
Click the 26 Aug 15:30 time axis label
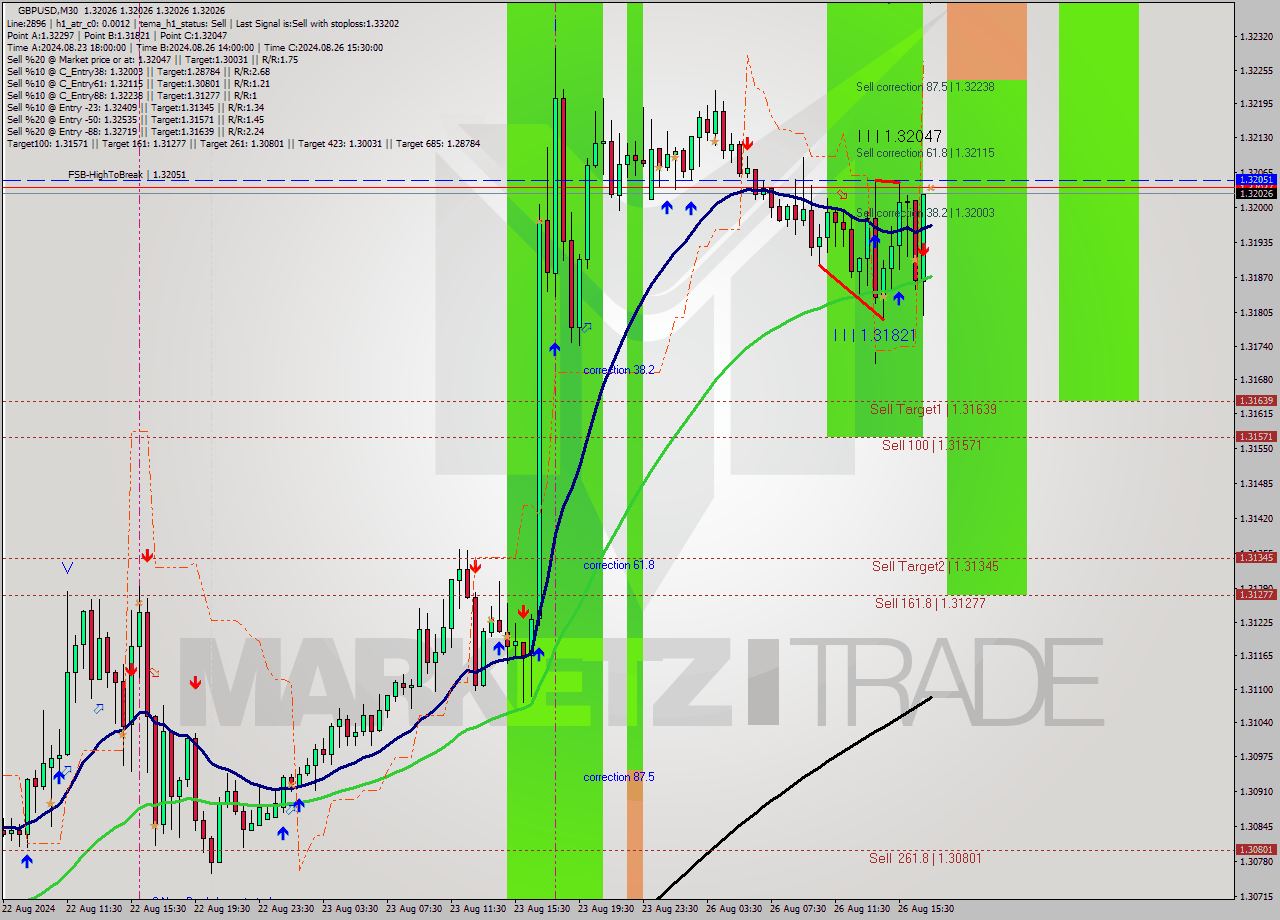point(925,909)
